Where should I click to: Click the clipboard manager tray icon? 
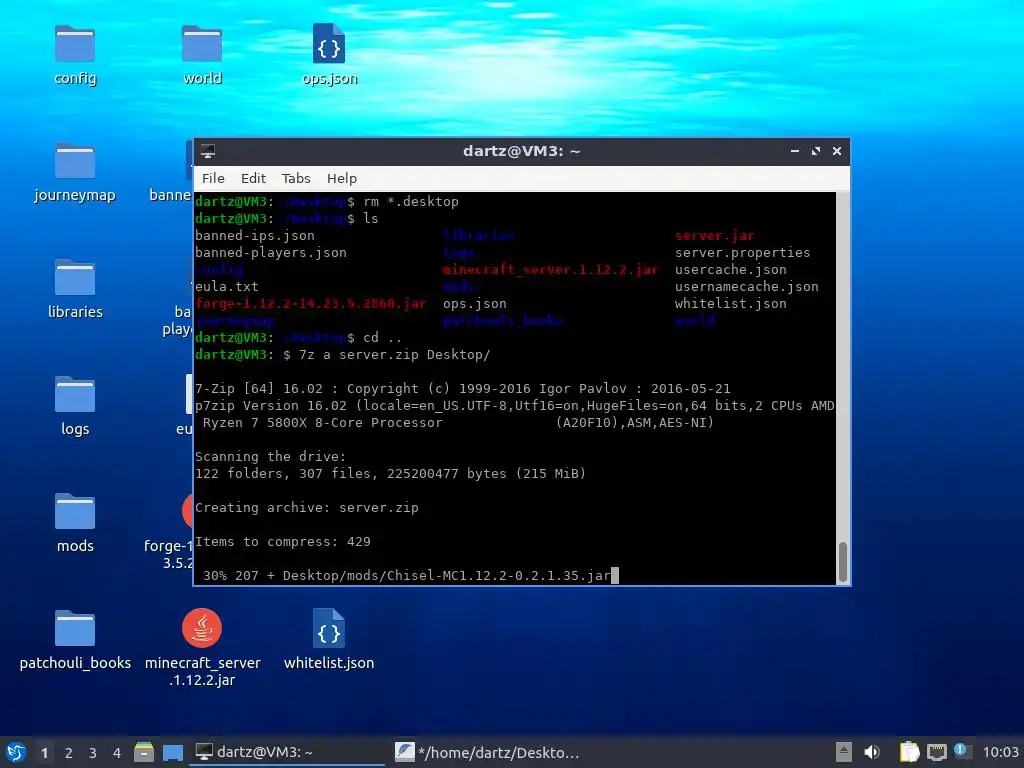coord(909,752)
